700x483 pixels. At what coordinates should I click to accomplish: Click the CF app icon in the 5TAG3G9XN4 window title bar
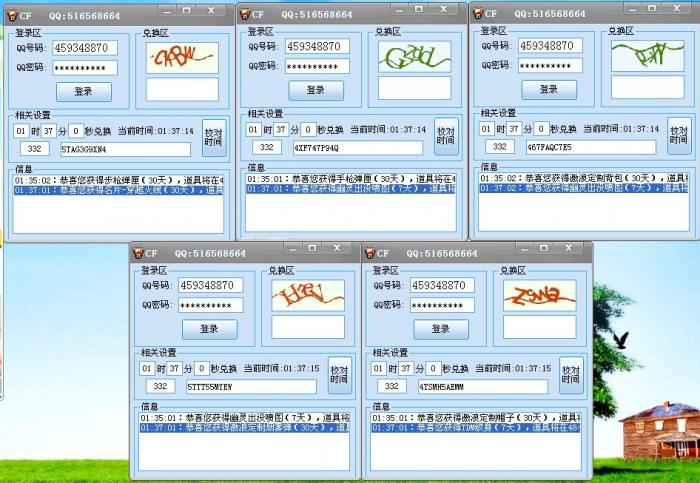[x=12, y=15]
